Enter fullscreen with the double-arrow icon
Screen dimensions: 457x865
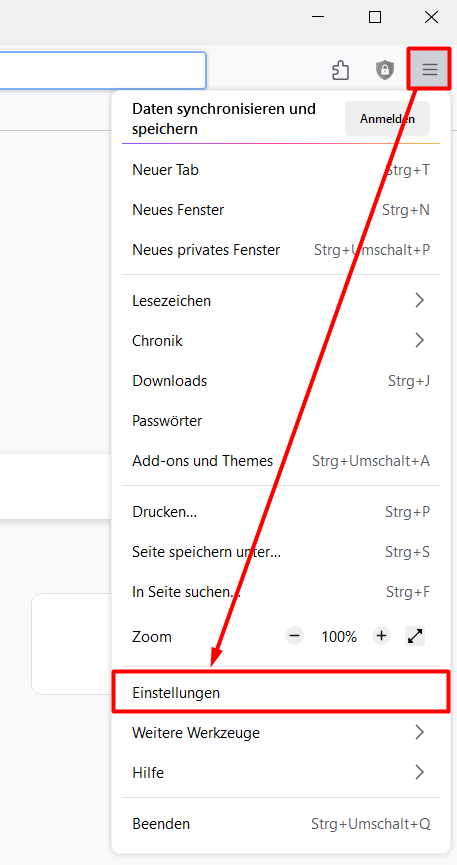coord(415,636)
